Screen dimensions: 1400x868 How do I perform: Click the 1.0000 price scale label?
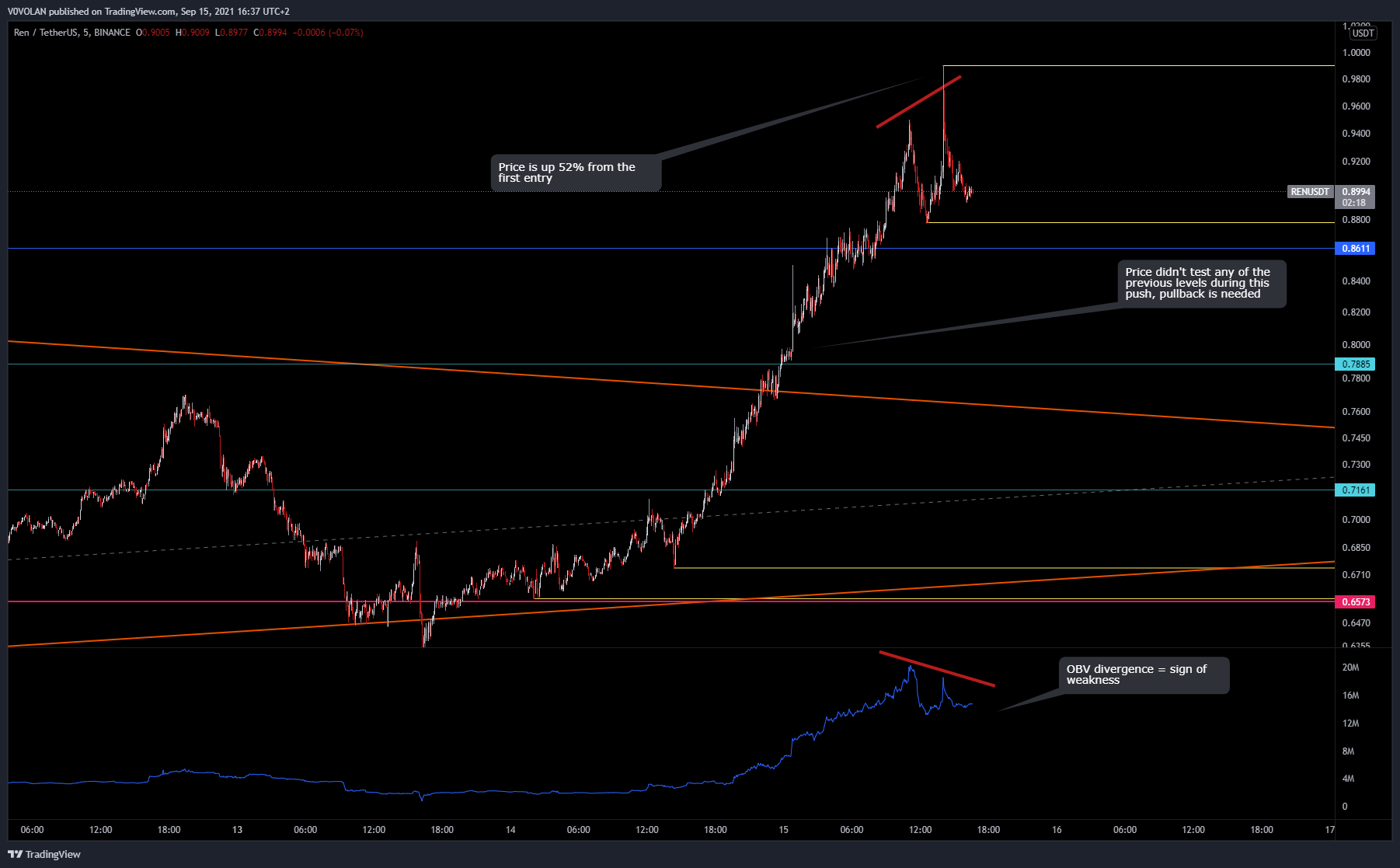(x=1356, y=53)
